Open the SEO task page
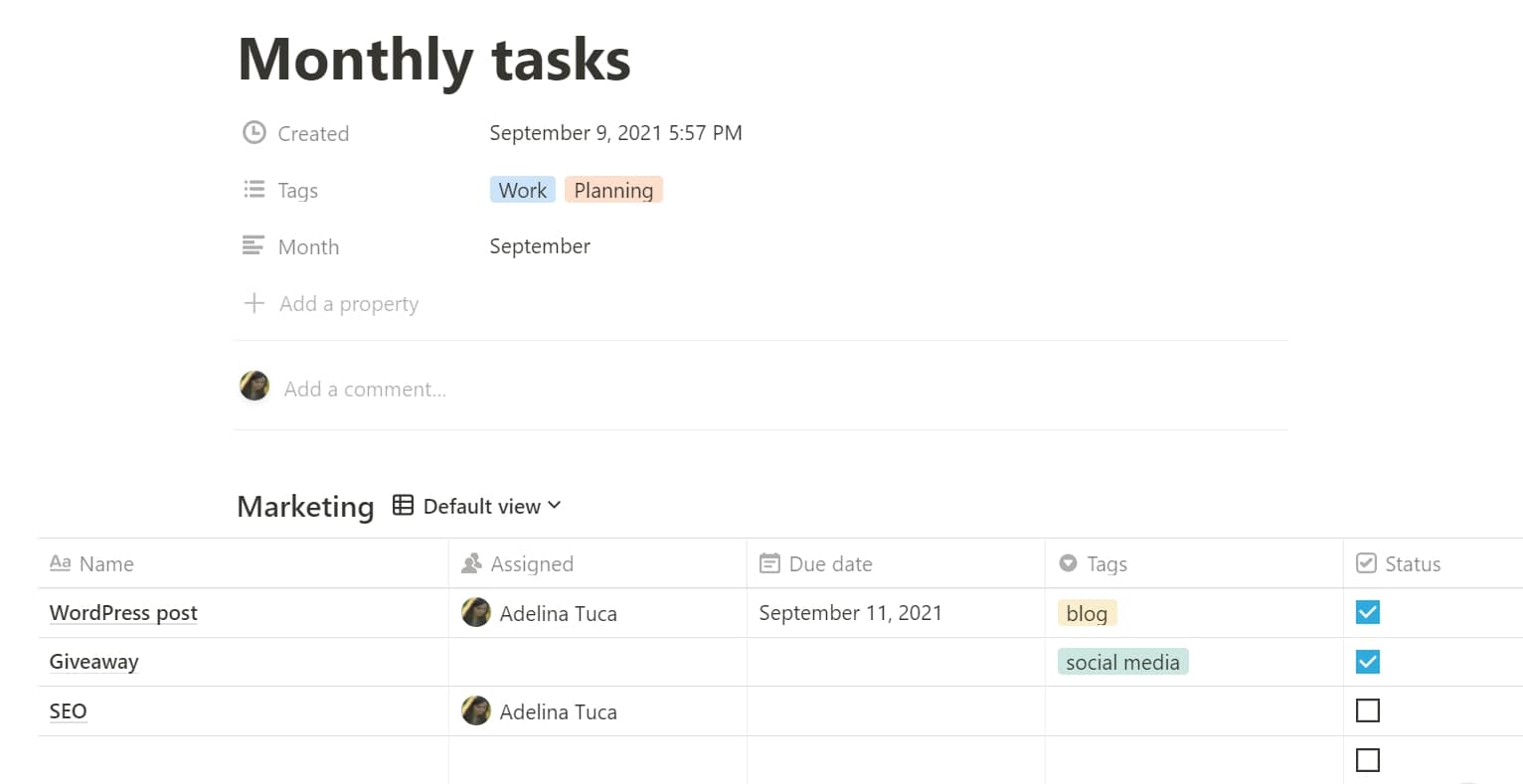1523x784 pixels. 68,710
